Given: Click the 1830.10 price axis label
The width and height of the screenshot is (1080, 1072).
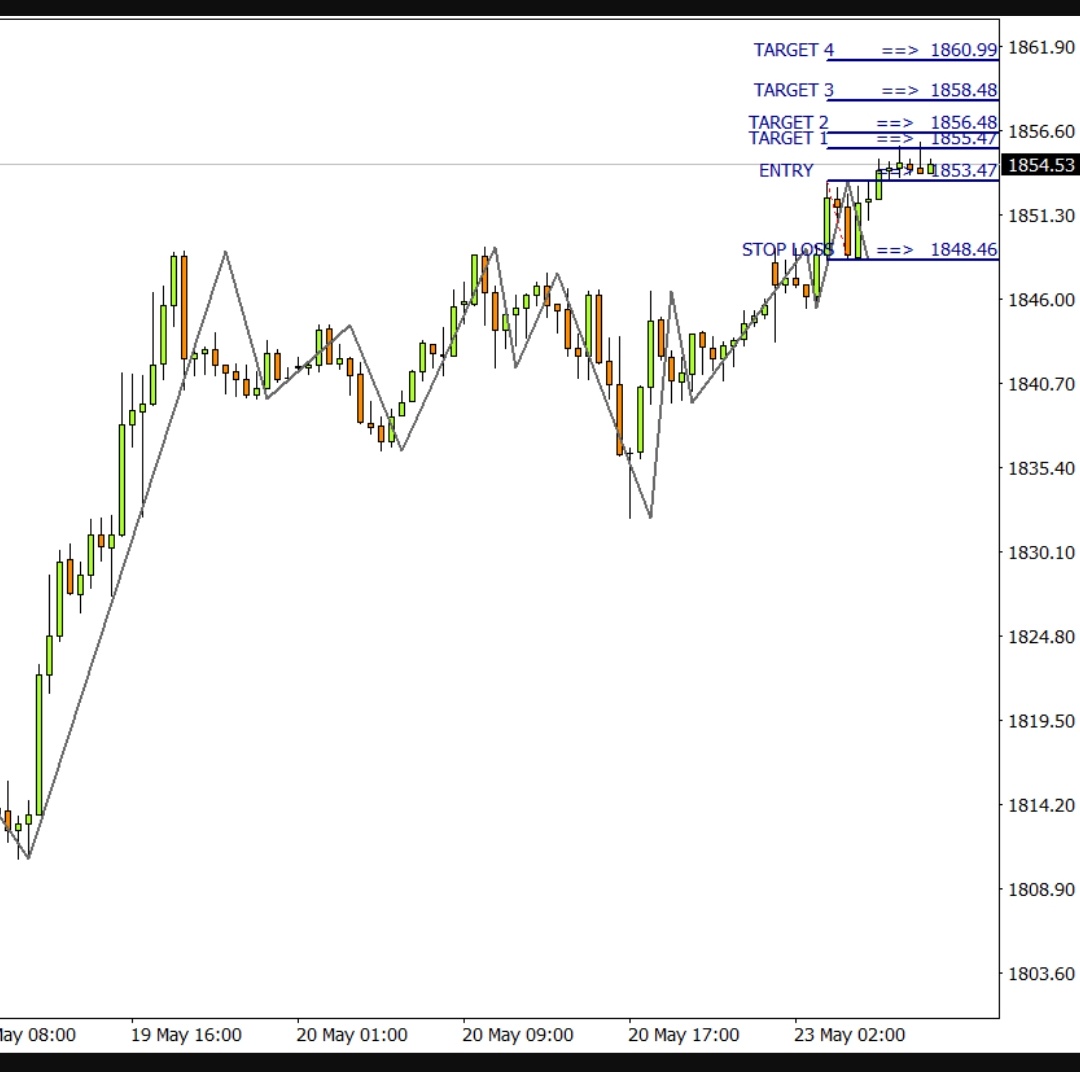Looking at the screenshot, I should (x=1041, y=553).
